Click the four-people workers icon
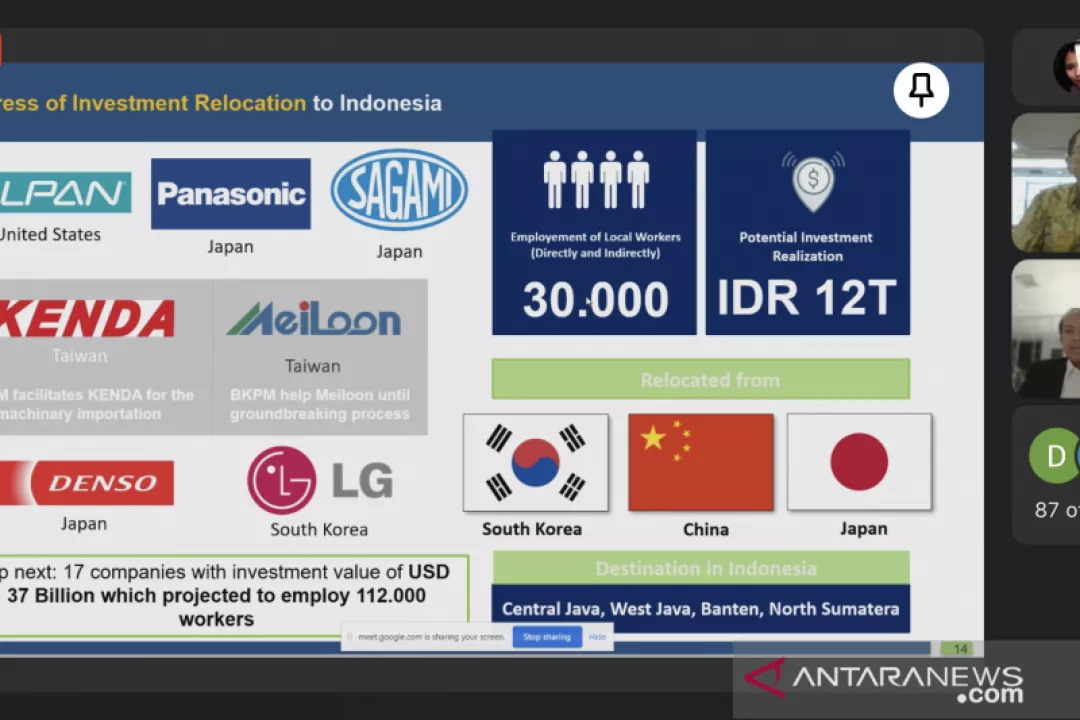Screen dimensions: 1080x720 tap(596, 179)
